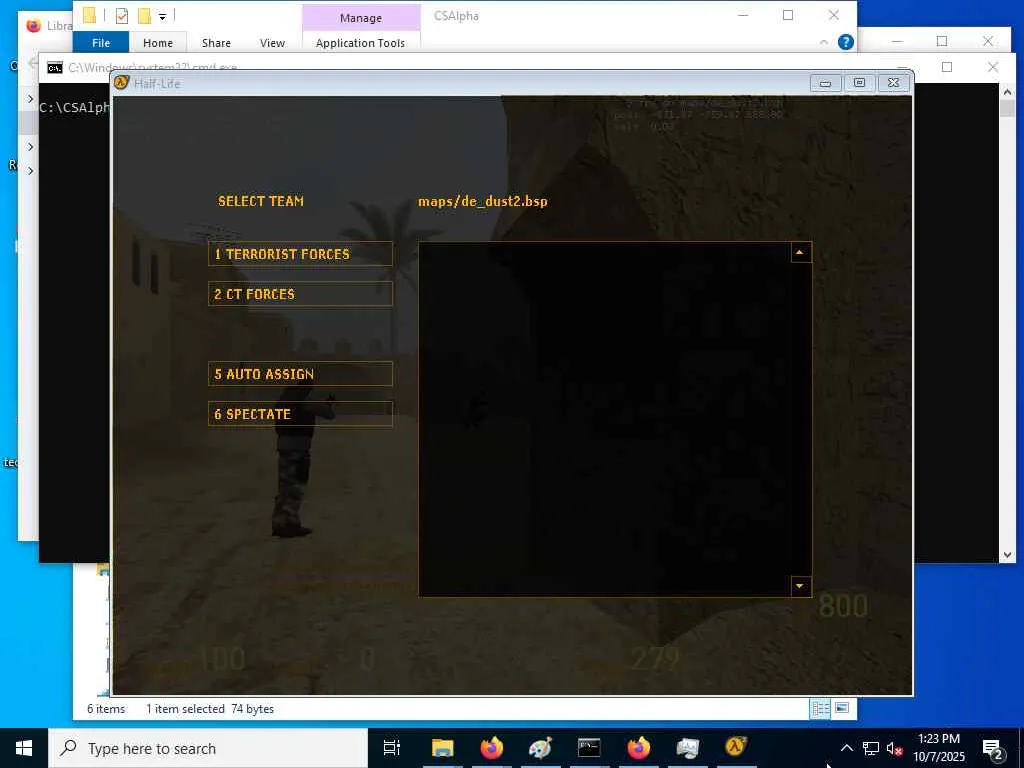Click Properties checkmark icon in quick access toolbar
Image resolution: width=1024 pixels, height=768 pixels.
pos(121,16)
